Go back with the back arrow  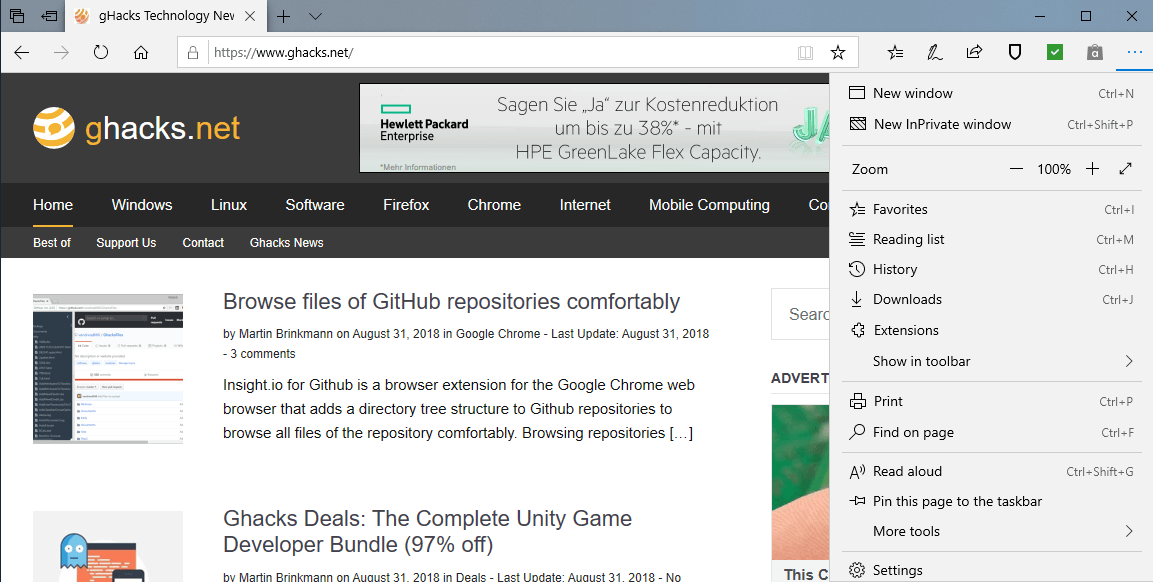coord(22,52)
